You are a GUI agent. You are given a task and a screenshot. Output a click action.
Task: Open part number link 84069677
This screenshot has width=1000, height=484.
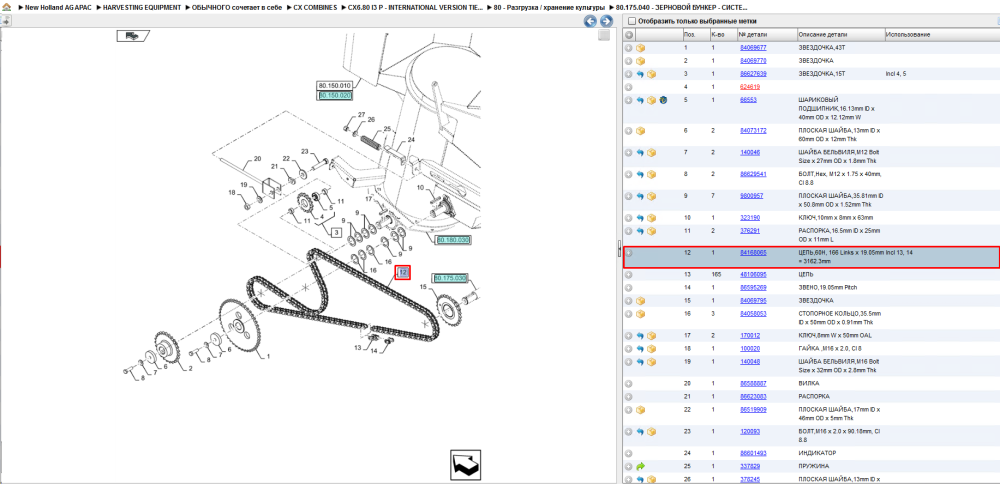753,48
